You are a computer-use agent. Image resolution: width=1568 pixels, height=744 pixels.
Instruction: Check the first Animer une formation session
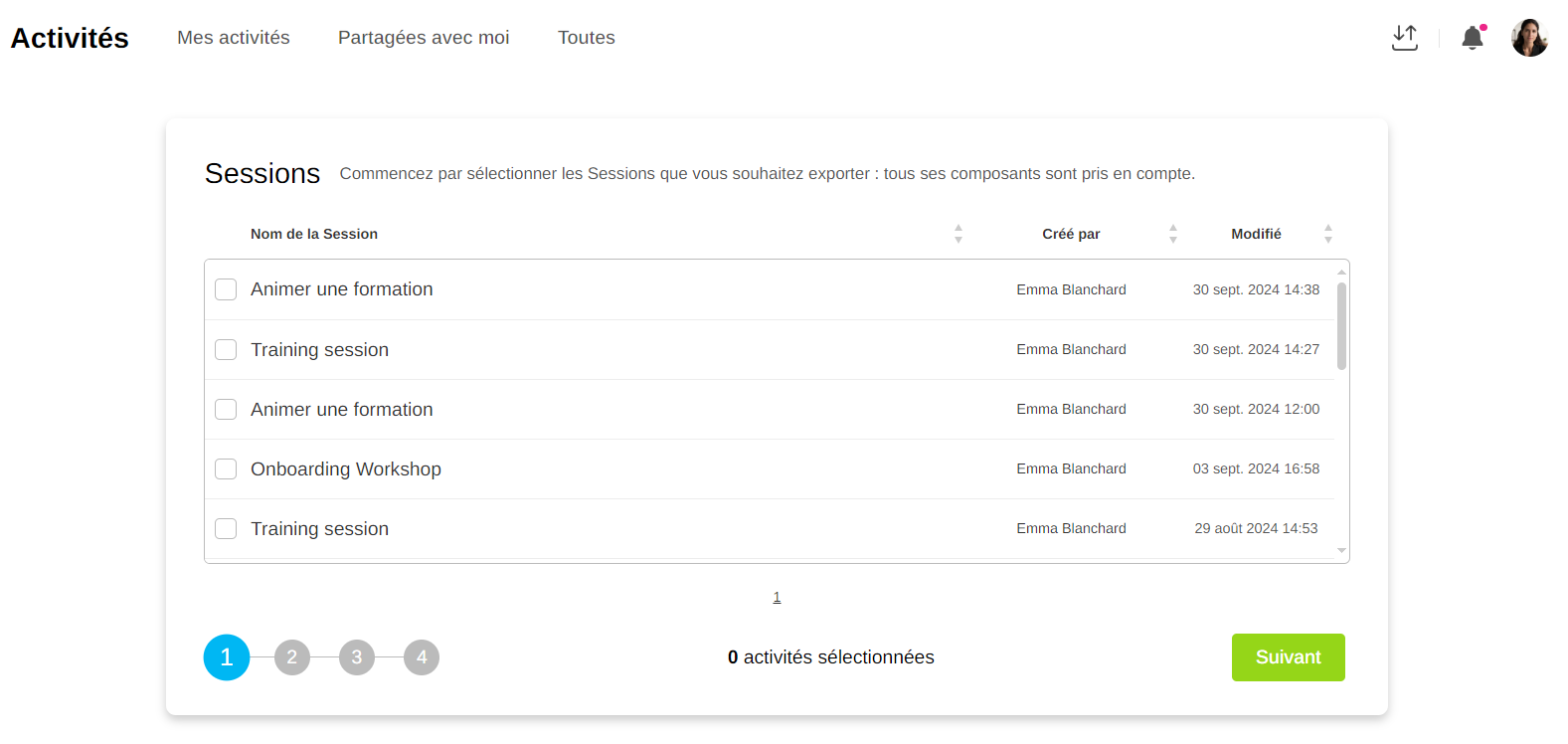226,289
